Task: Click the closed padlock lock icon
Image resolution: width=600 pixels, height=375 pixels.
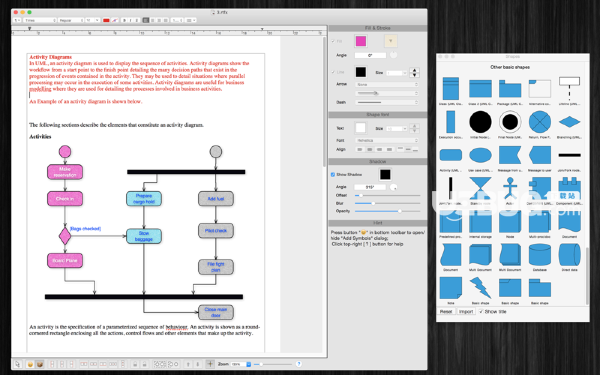Action: coord(135,364)
